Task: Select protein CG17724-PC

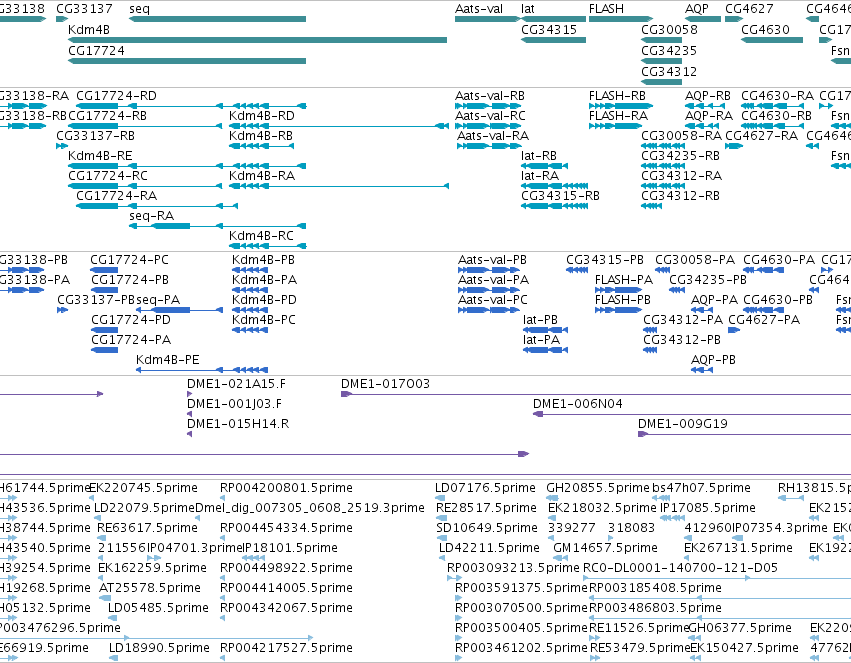Action: [x=104, y=270]
